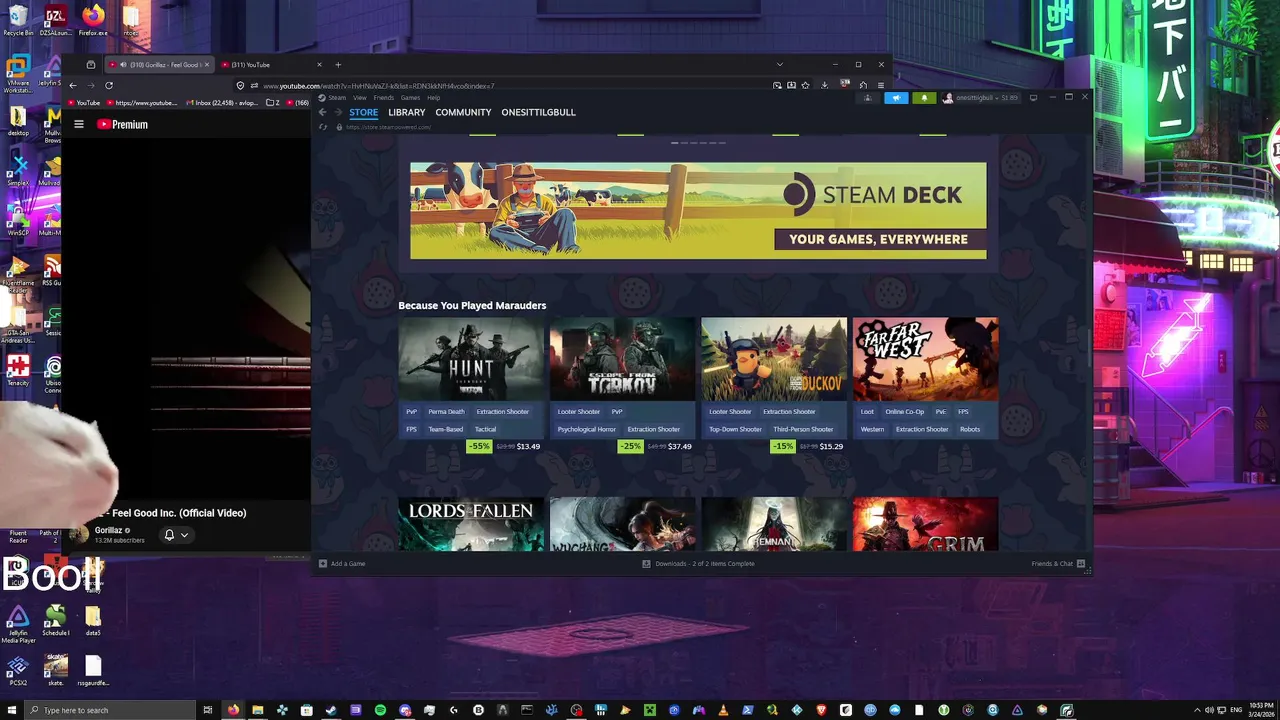Viewport: 1280px width, 720px height.
Task: Select the Team-Based tag under Hunt
Action: (x=446, y=430)
